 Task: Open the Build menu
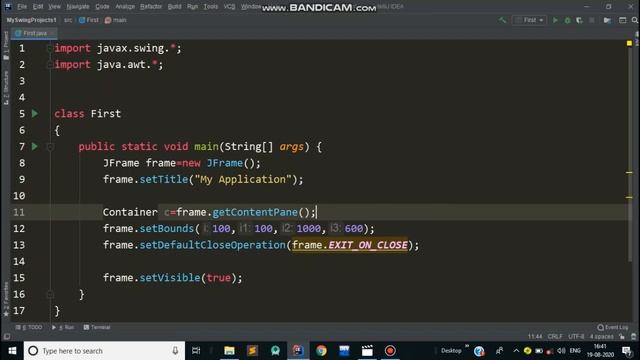pos(174,7)
